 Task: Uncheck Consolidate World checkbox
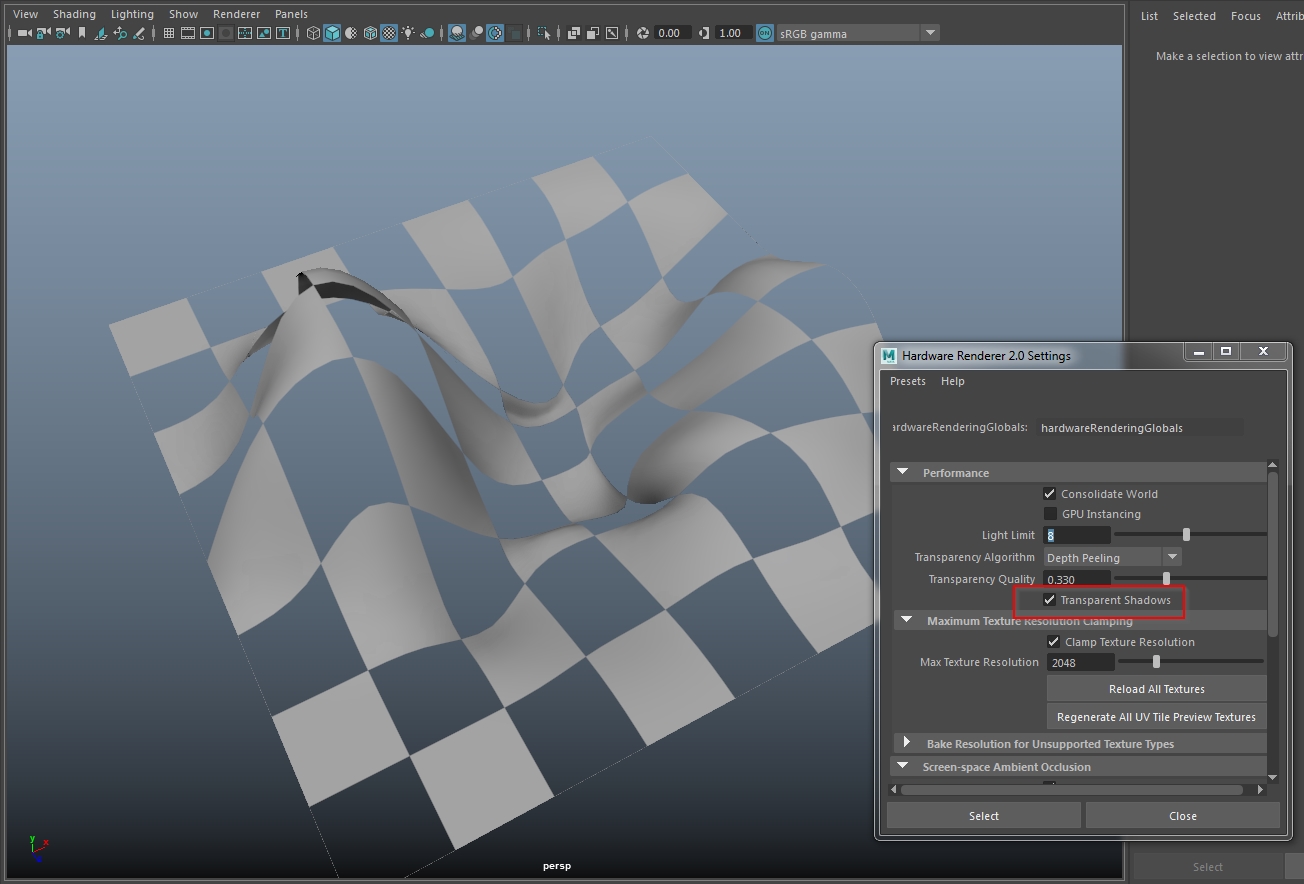1050,494
